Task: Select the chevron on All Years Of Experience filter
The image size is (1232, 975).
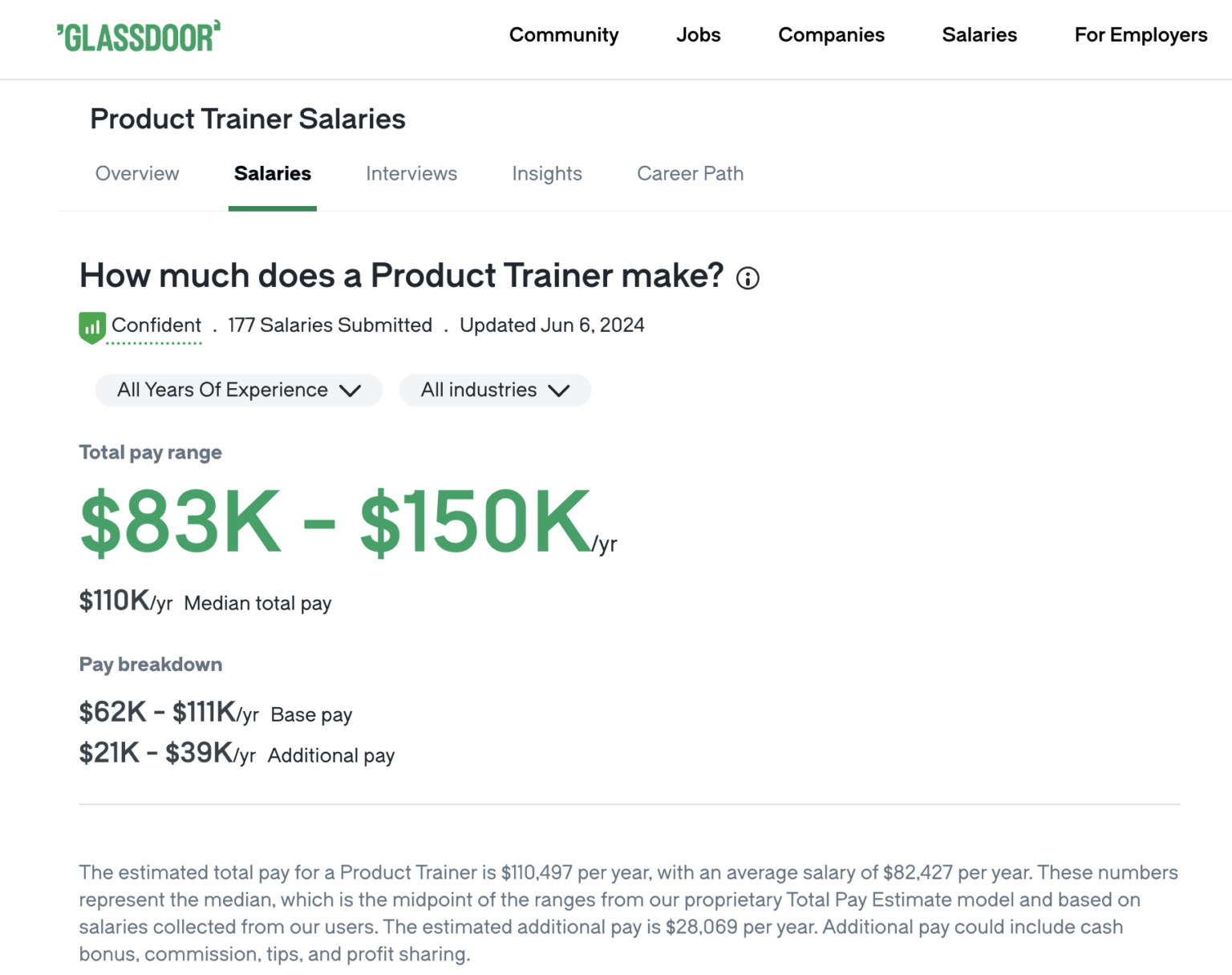Action: click(351, 390)
